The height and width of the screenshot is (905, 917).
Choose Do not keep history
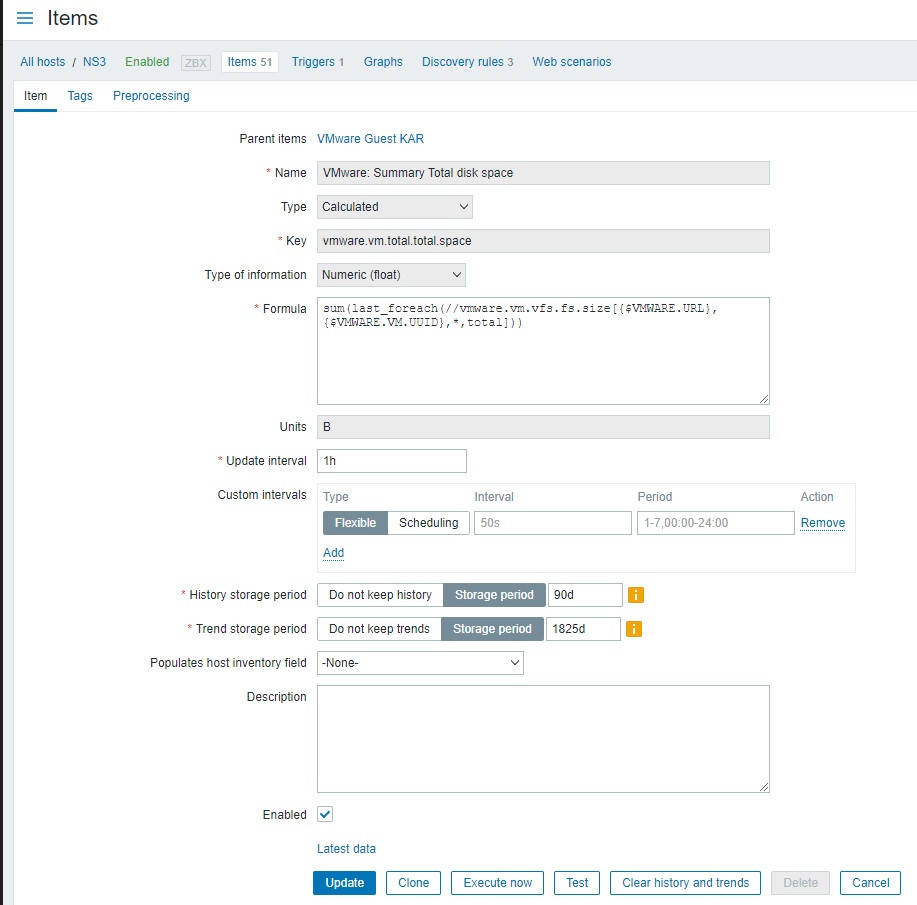pos(380,595)
